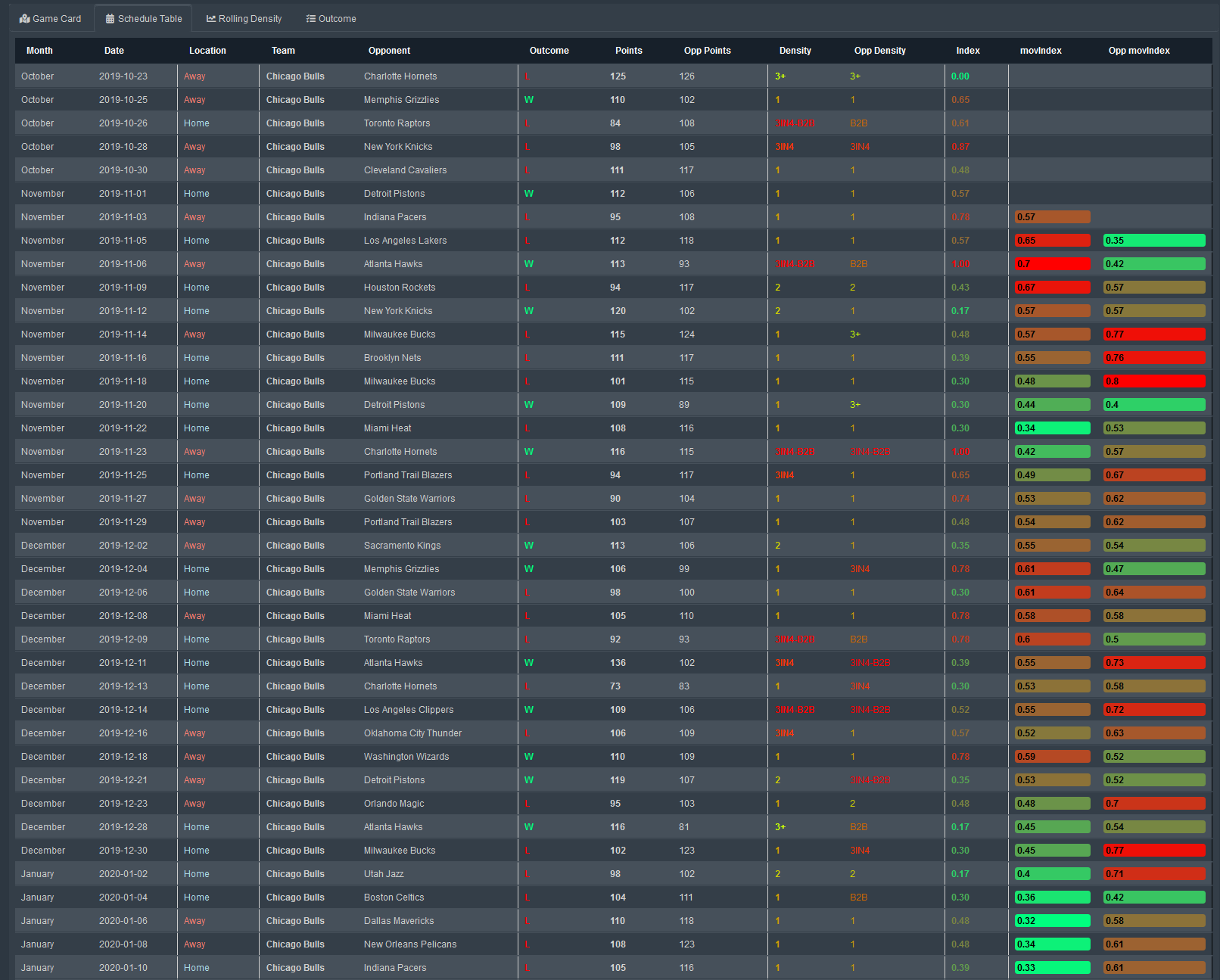Click the Points column header
This screenshot has width=1220, height=980.
tap(629, 51)
